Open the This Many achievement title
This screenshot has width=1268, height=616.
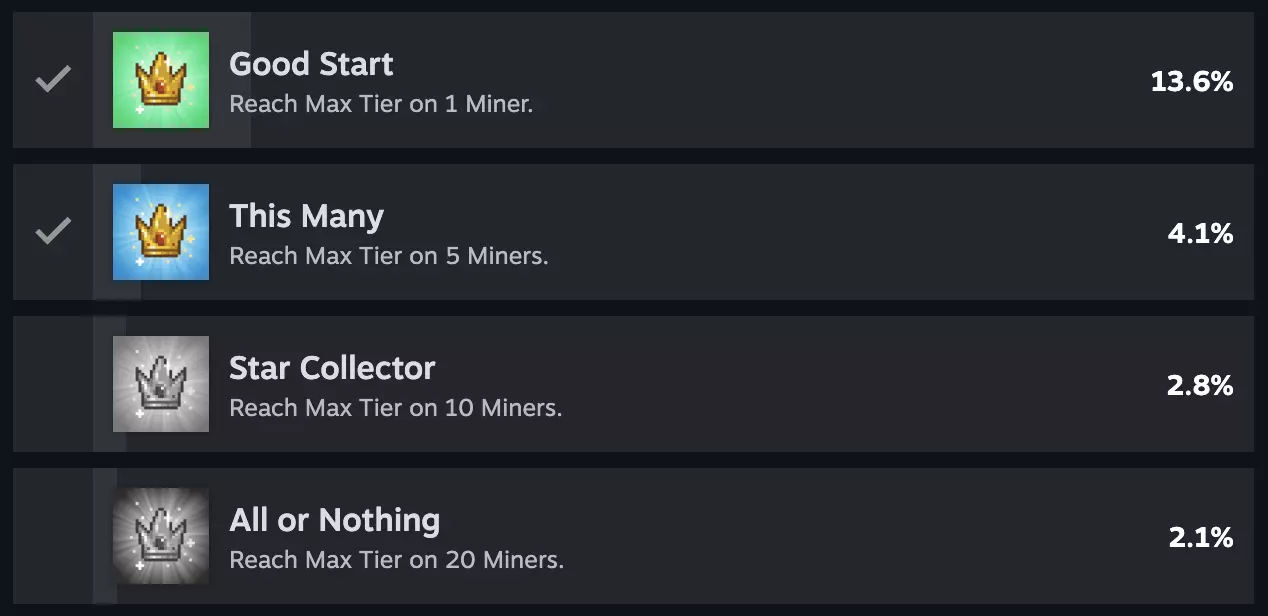tap(306, 216)
